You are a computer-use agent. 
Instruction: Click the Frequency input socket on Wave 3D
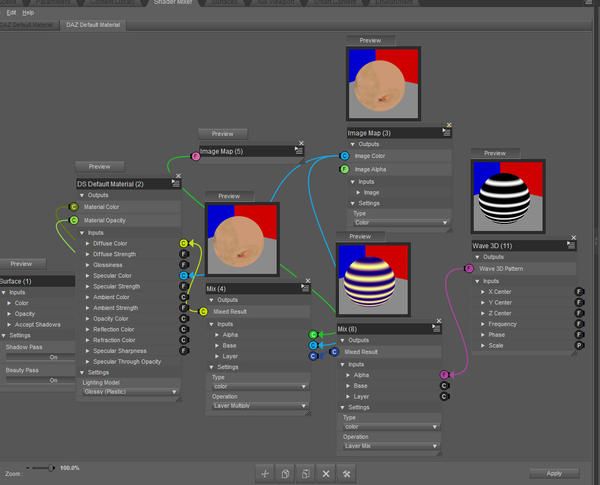(579, 324)
